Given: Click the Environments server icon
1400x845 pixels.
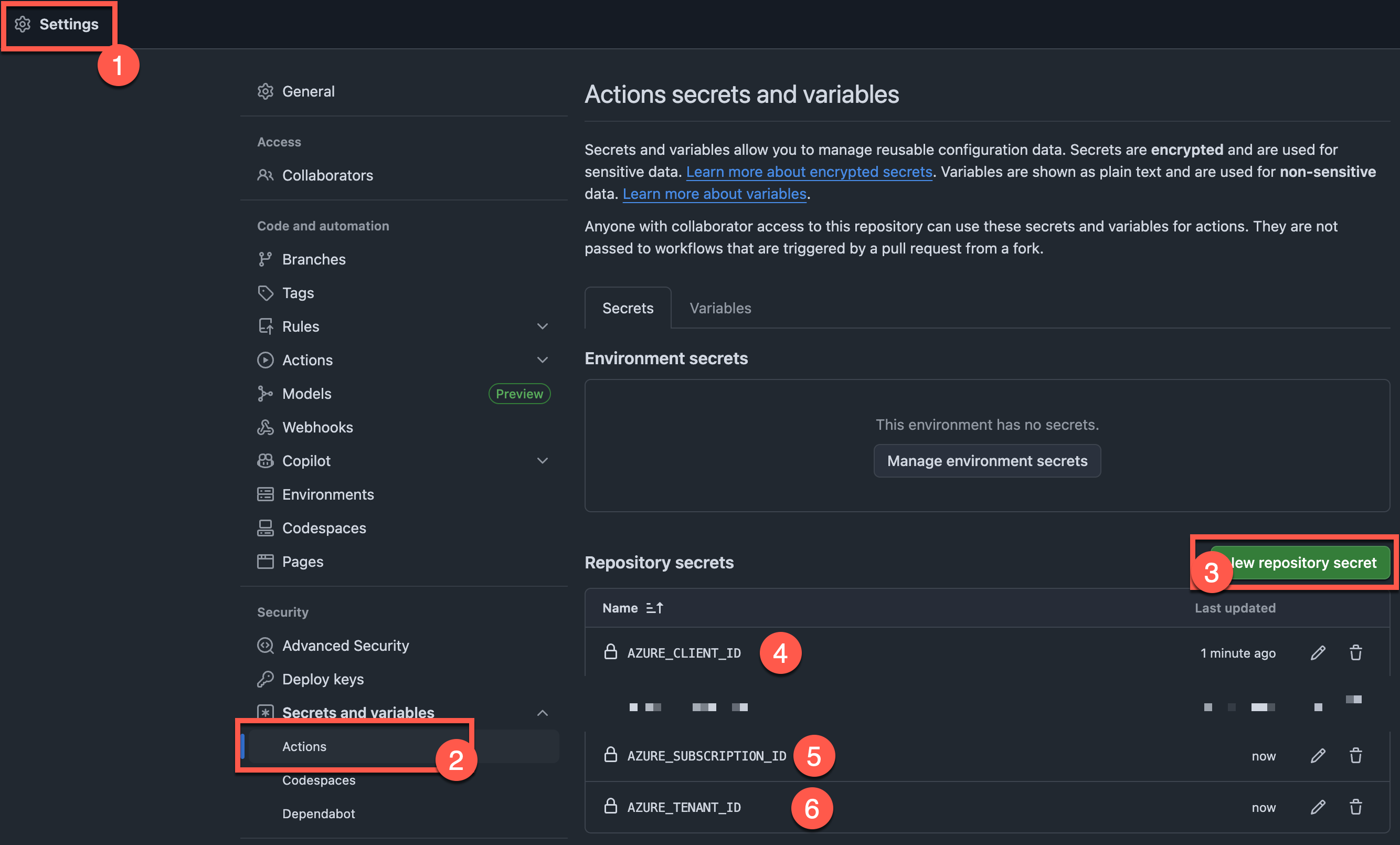Looking at the screenshot, I should pyautogui.click(x=266, y=494).
